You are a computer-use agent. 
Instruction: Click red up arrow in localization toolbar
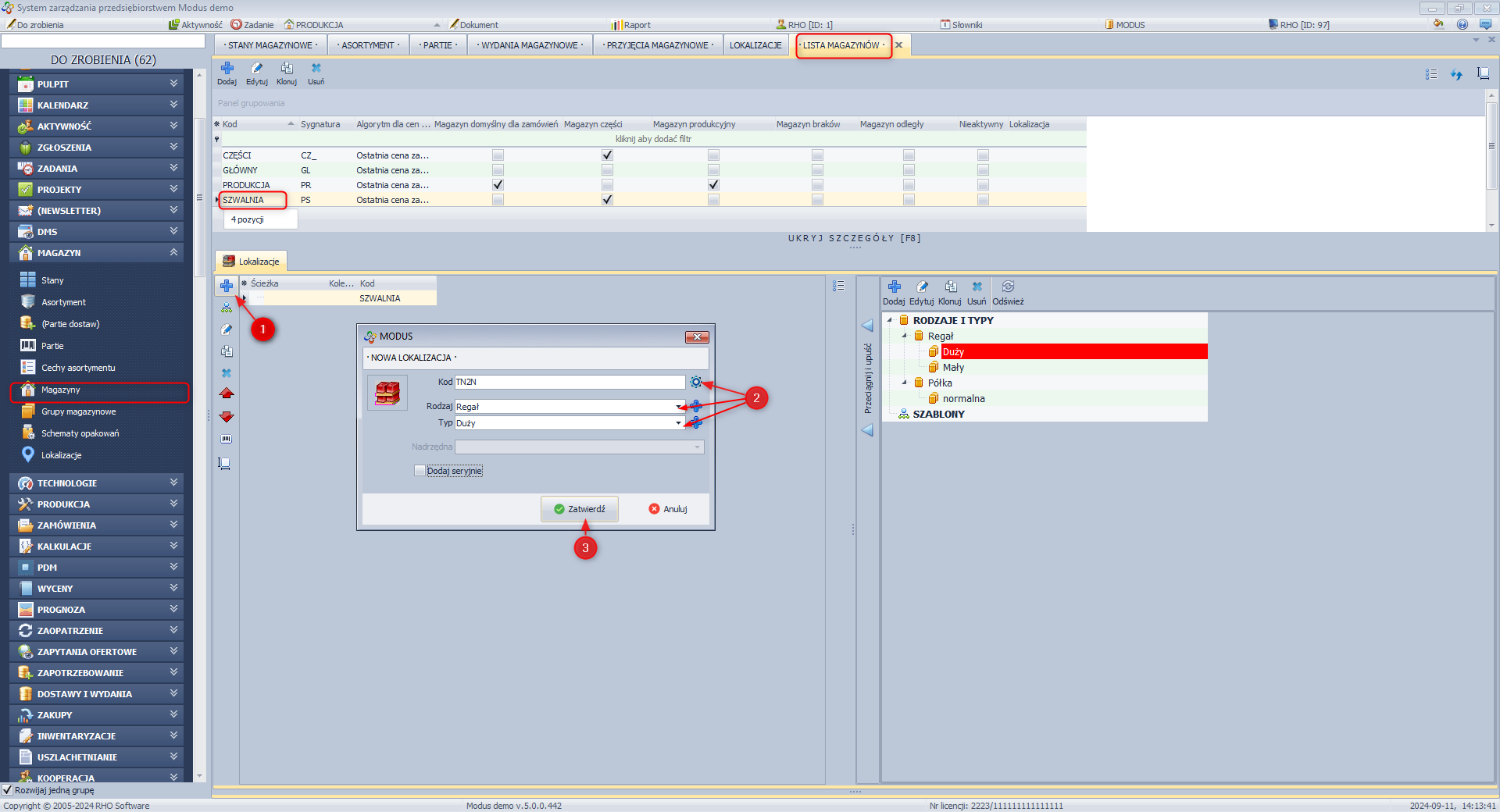(227, 394)
